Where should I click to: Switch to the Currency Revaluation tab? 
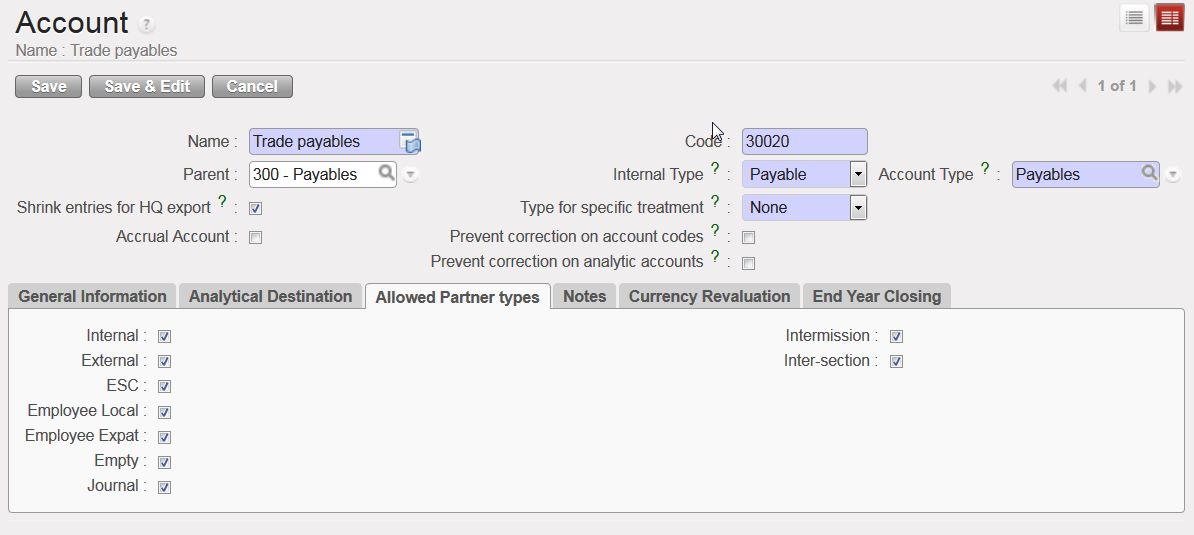tap(709, 296)
